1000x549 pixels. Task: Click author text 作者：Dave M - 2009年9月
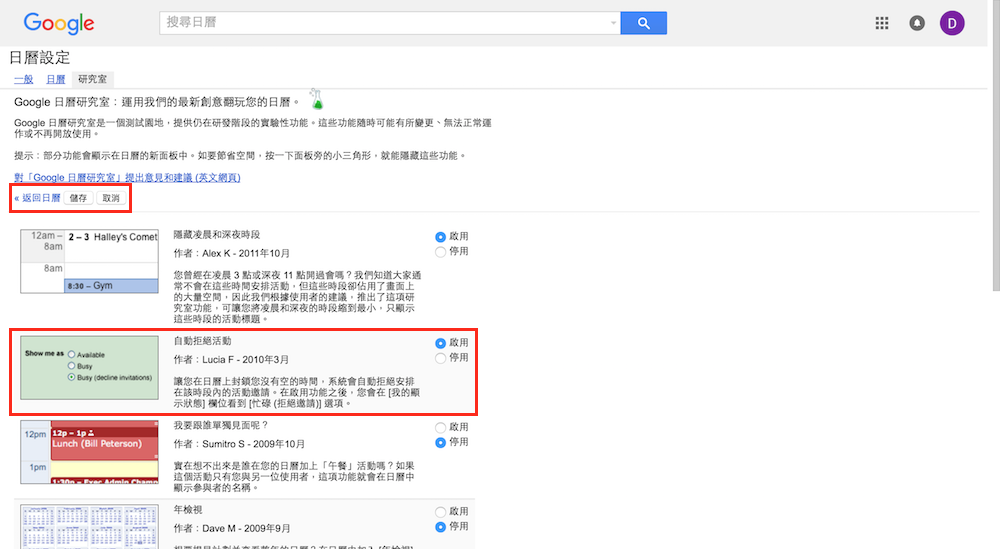[232, 529]
